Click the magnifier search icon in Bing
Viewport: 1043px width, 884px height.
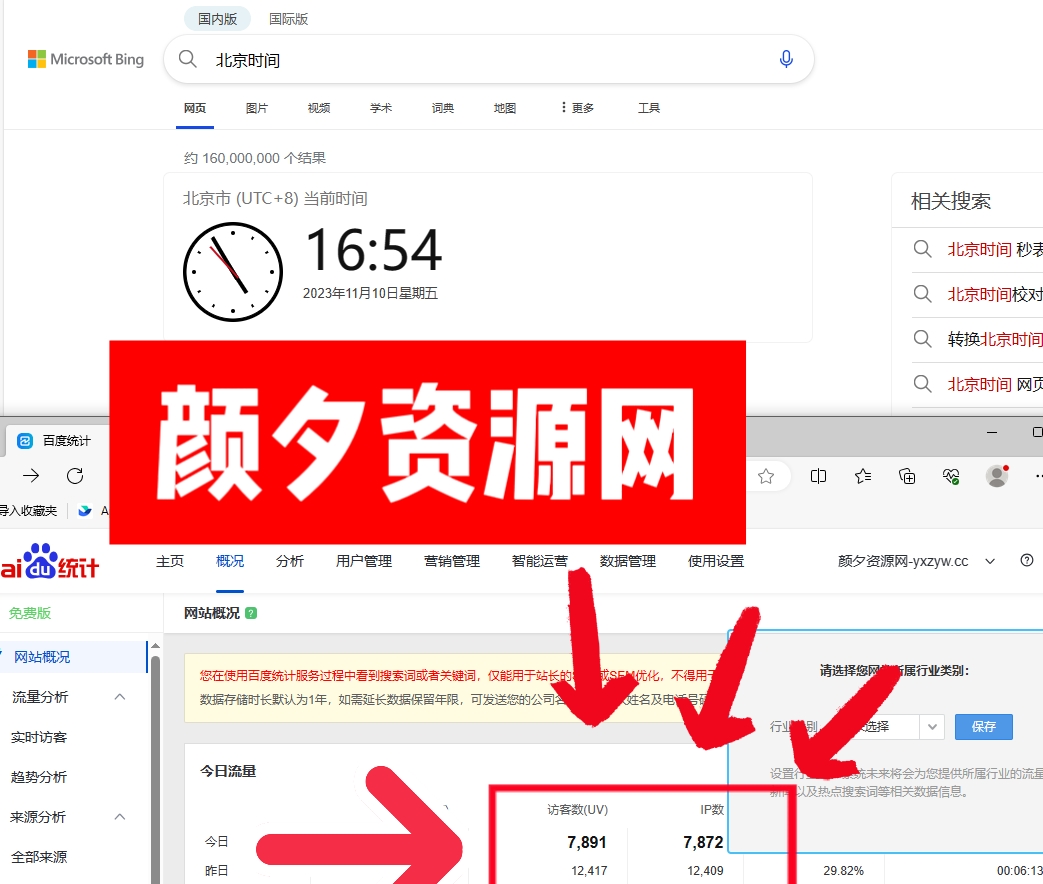pyautogui.click(x=187, y=59)
